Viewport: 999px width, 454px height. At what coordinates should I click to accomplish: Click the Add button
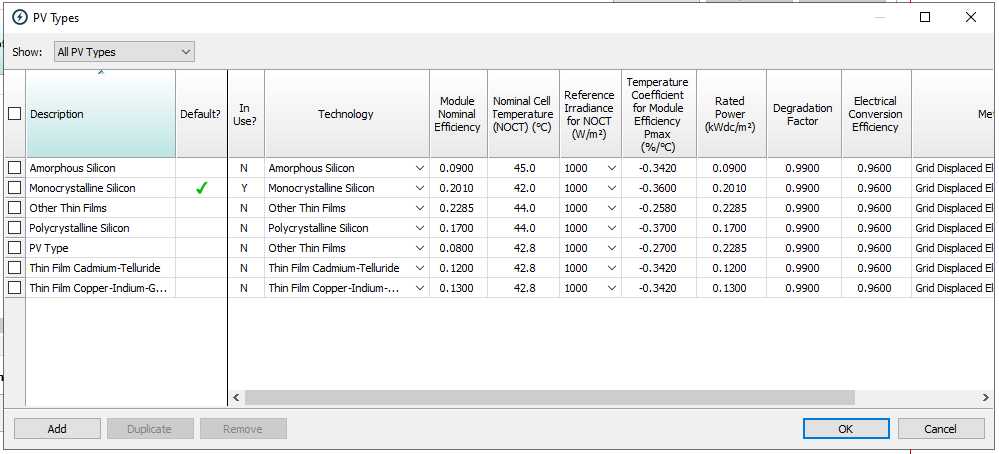click(57, 429)
